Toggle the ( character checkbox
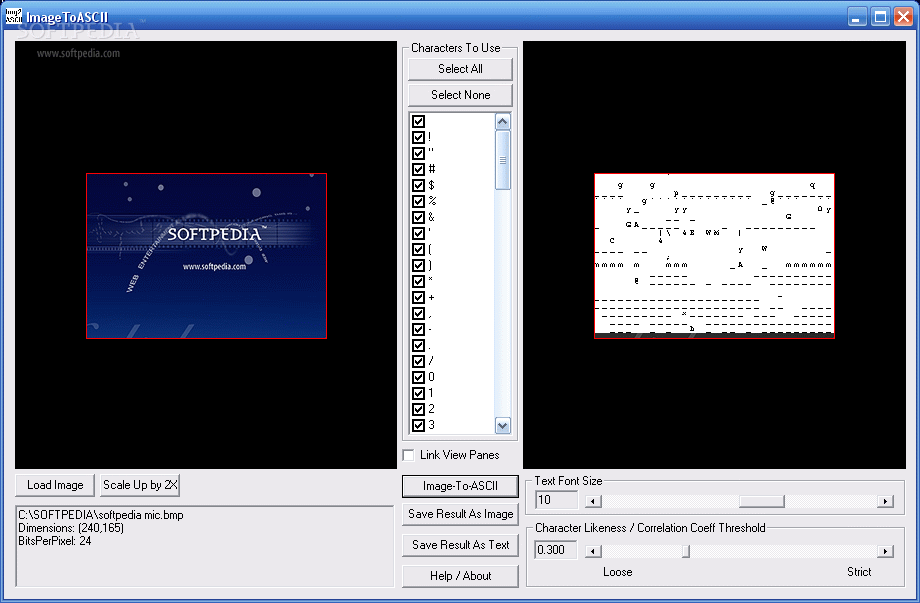This screenshot has height=603, width=920. 418,249
